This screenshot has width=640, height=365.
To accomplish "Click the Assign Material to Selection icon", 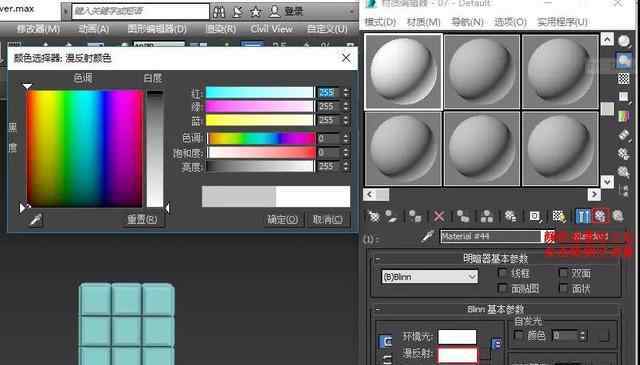I will click(x=415, y=216).
